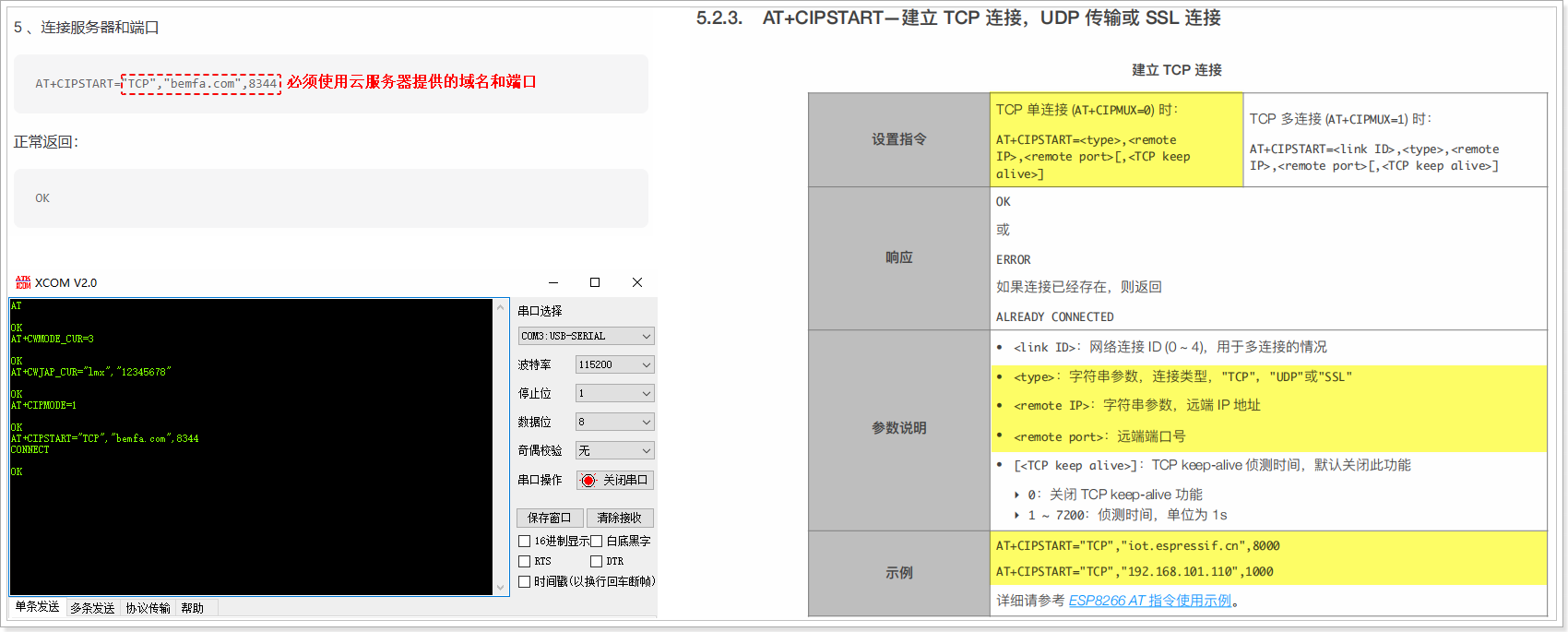Click the AT+CWJAP_CUR line in terminal

pyautogui.click(x=91, y=372)
